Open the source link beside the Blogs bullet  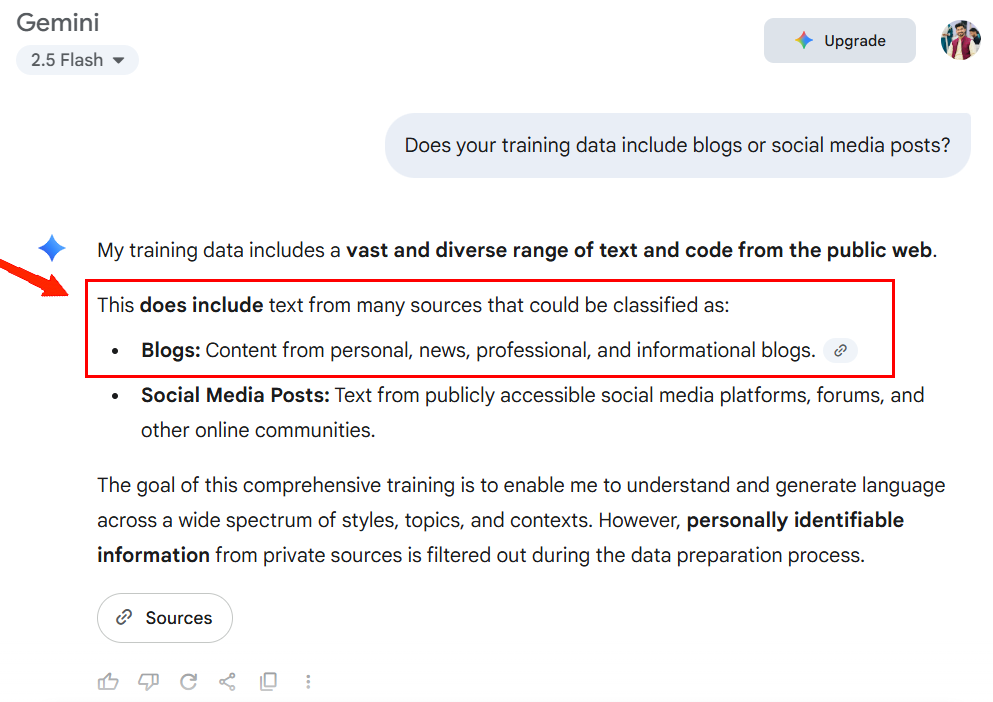click(x=840, y=350)
